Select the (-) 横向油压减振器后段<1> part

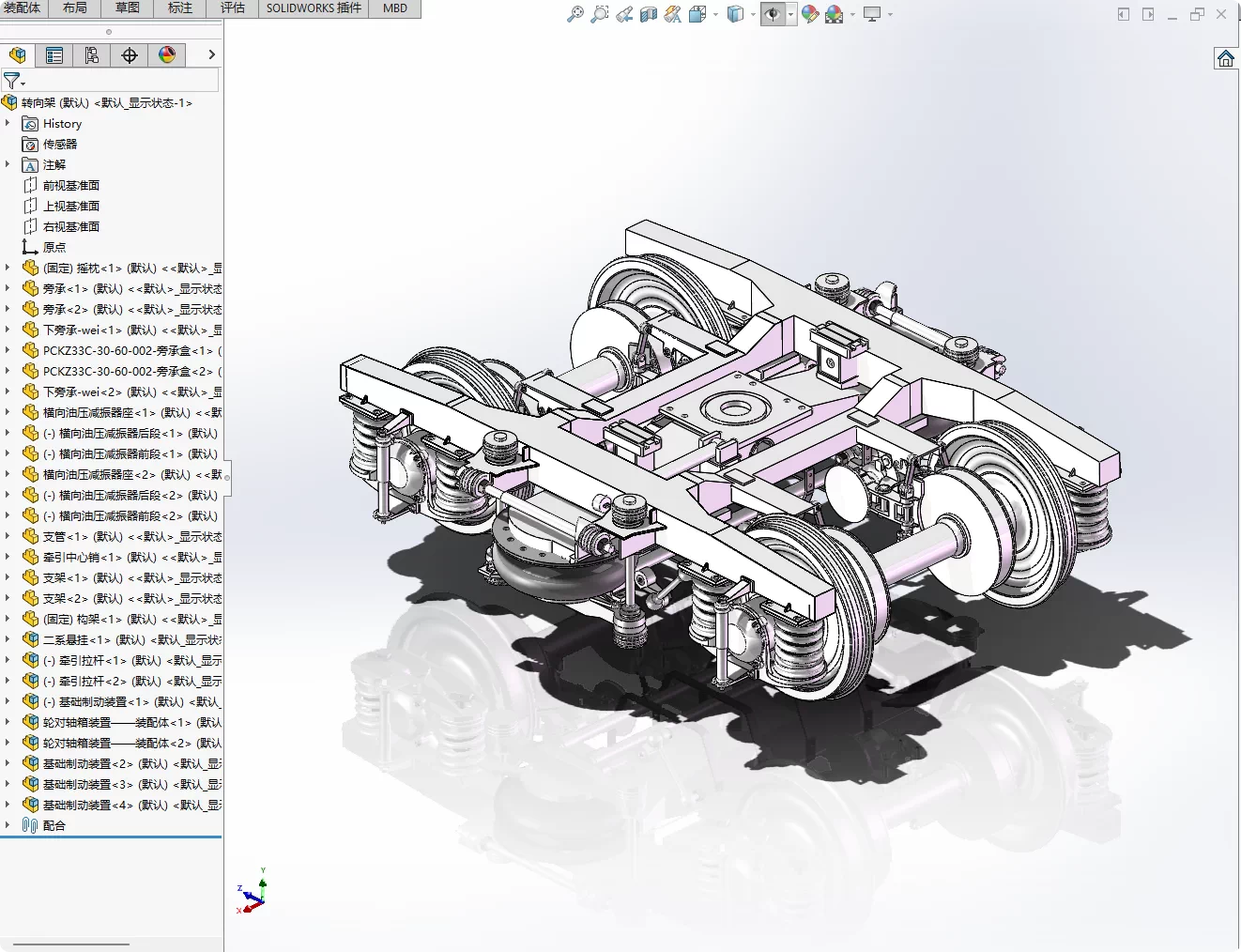tap(120, 433)
